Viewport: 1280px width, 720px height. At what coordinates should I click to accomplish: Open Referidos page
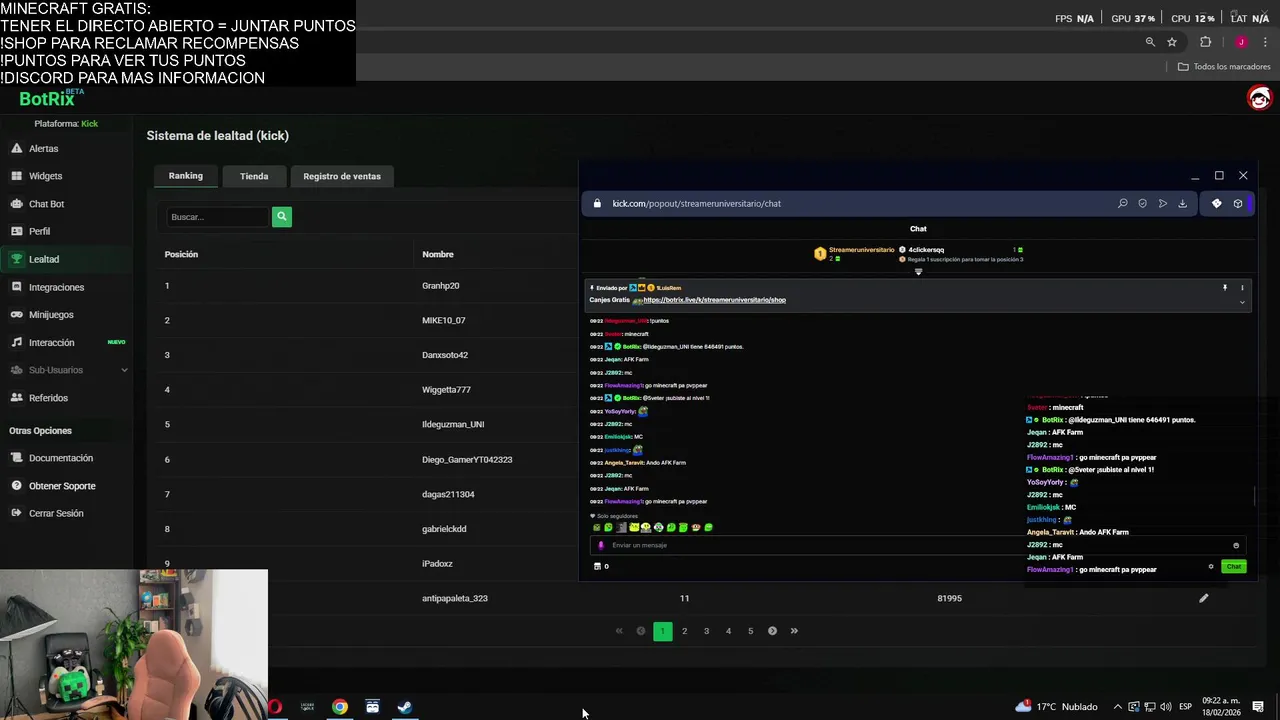(48, 398)
